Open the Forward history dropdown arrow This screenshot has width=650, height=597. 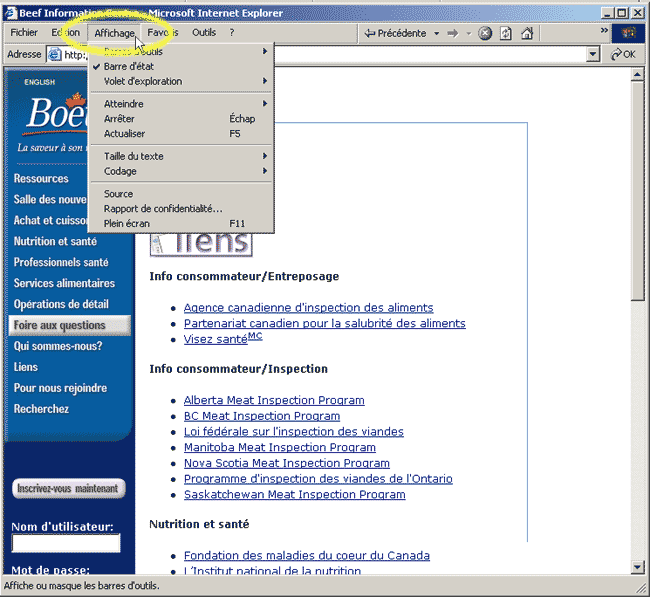click(469, 33)
